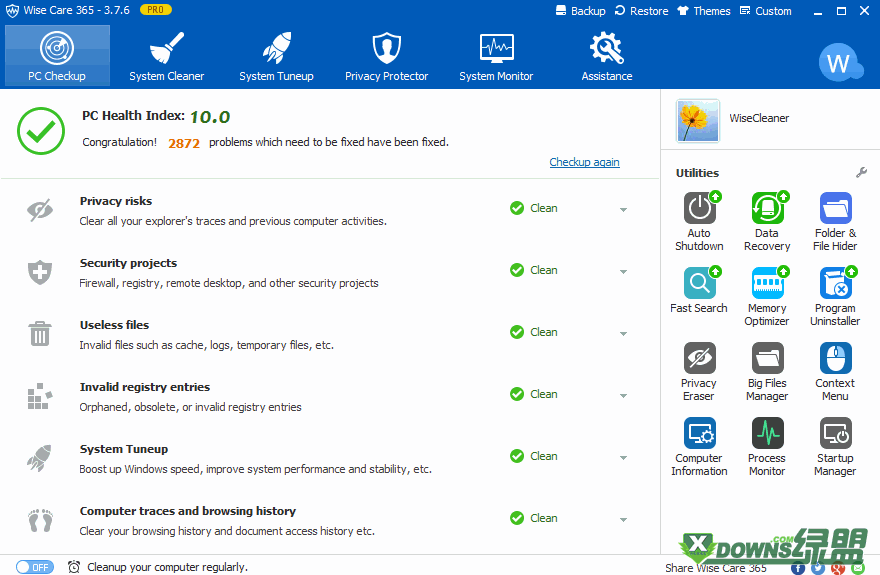Click the scheduled cleanup alarm clock icon

click(x=74, y=567)
